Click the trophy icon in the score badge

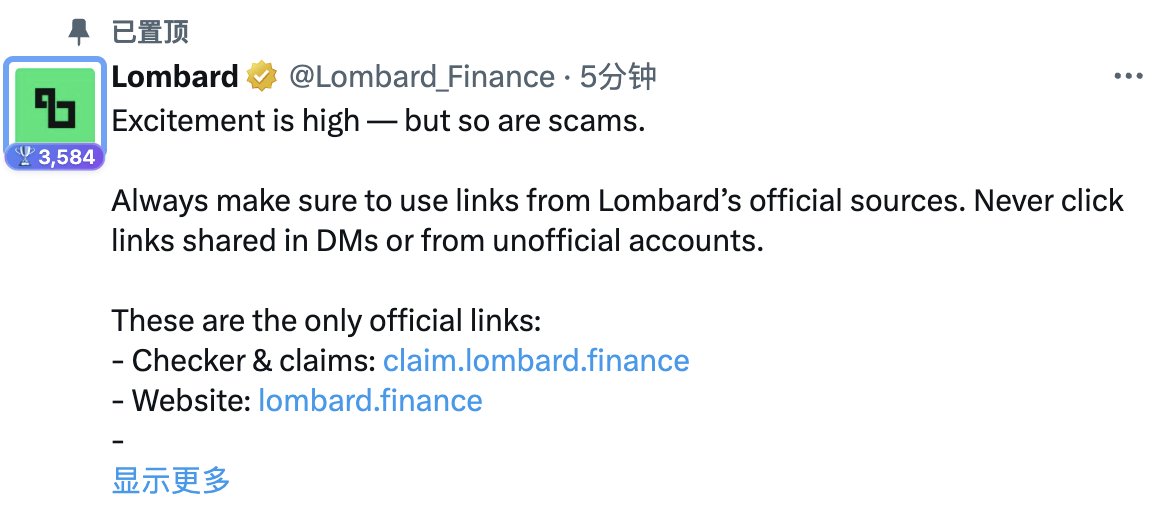(x=24, y=156)
